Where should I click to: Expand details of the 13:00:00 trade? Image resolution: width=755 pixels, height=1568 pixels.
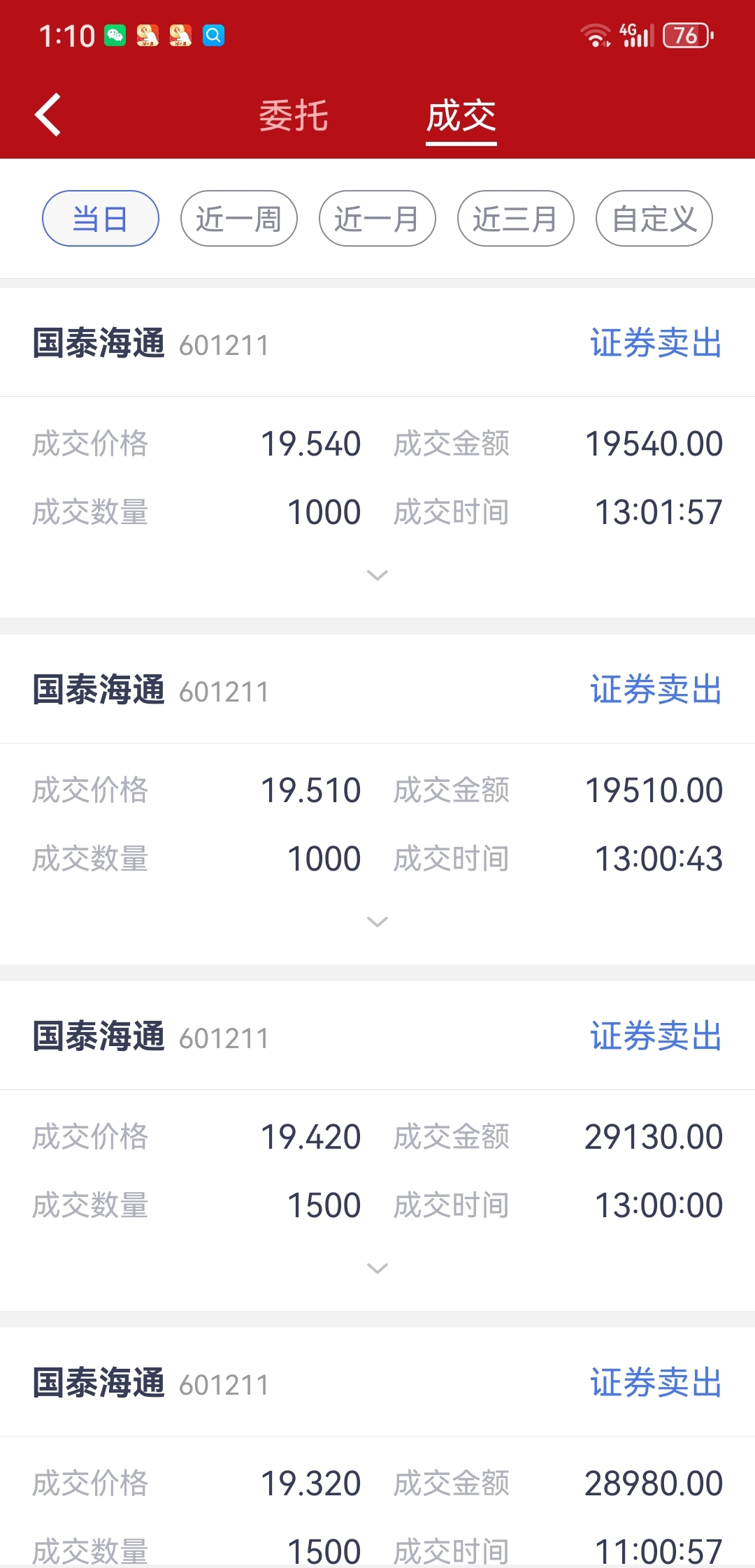(377, 1268)
